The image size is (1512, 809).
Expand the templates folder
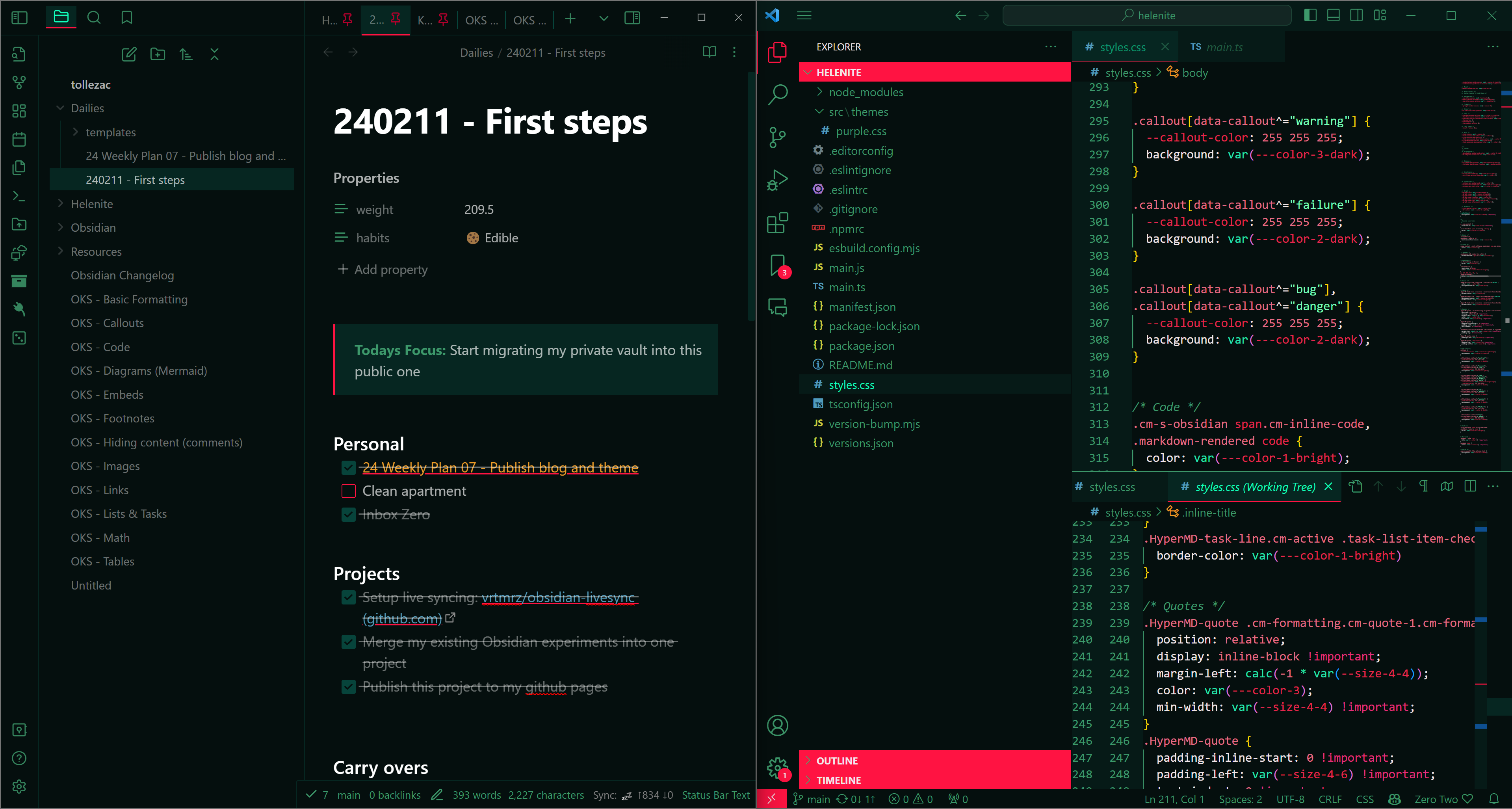[75, 132]
